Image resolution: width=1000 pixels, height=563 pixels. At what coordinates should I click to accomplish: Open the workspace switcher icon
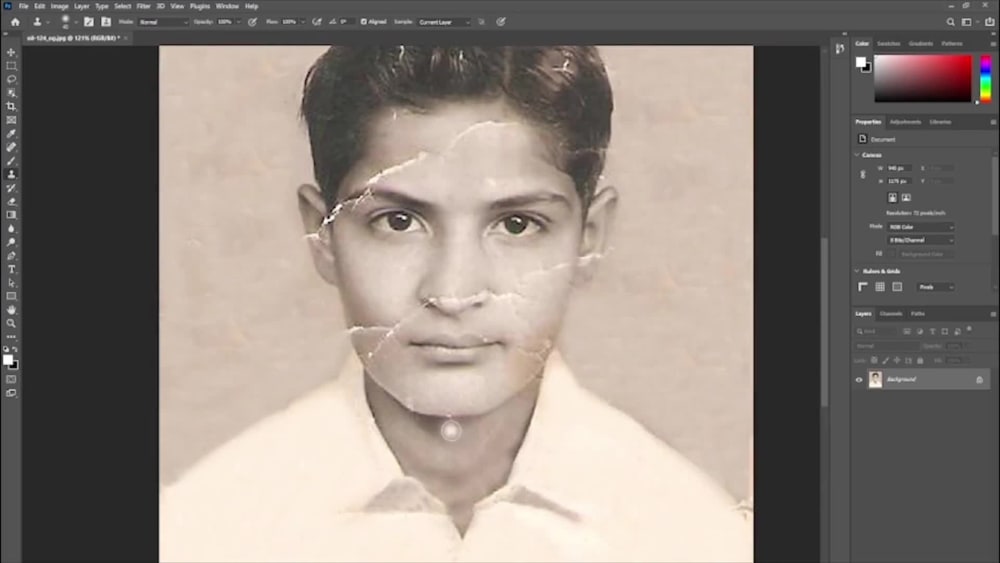[x=967, y=22]
